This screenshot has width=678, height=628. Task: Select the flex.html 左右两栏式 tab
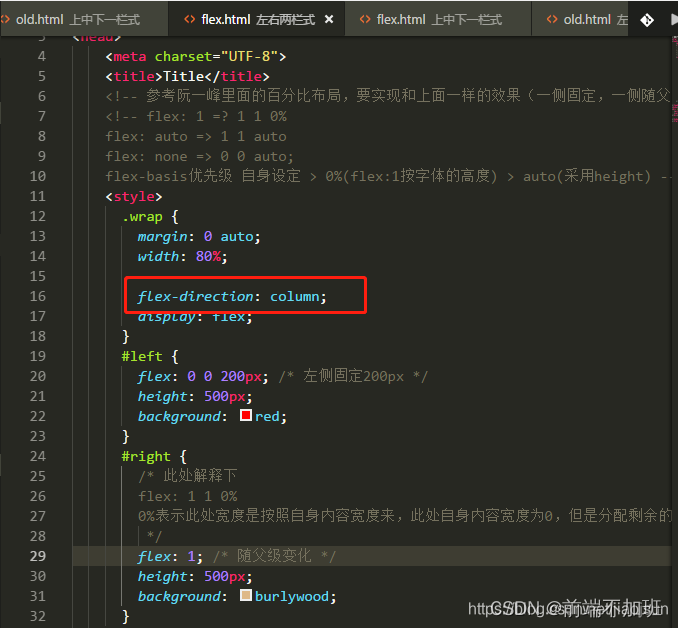(258, 20)
